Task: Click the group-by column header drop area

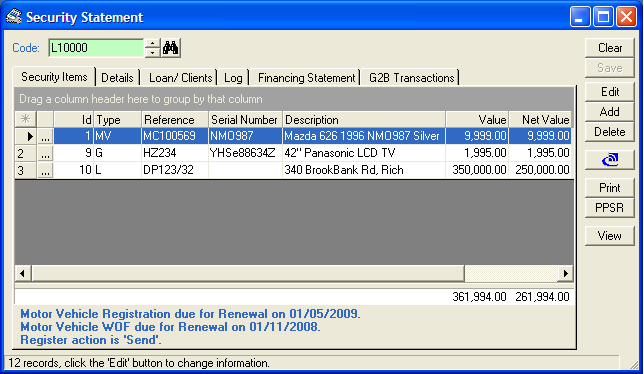Action: pos(294,99)
